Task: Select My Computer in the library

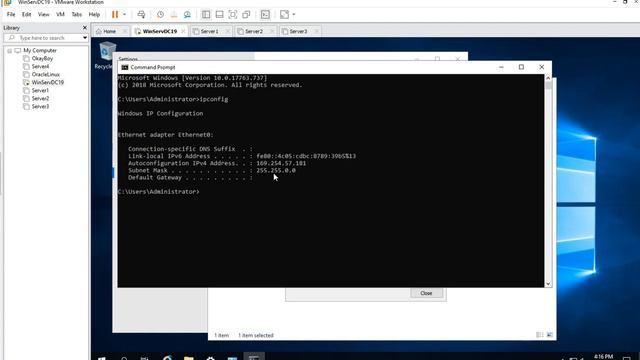Action: click(40, 51)
